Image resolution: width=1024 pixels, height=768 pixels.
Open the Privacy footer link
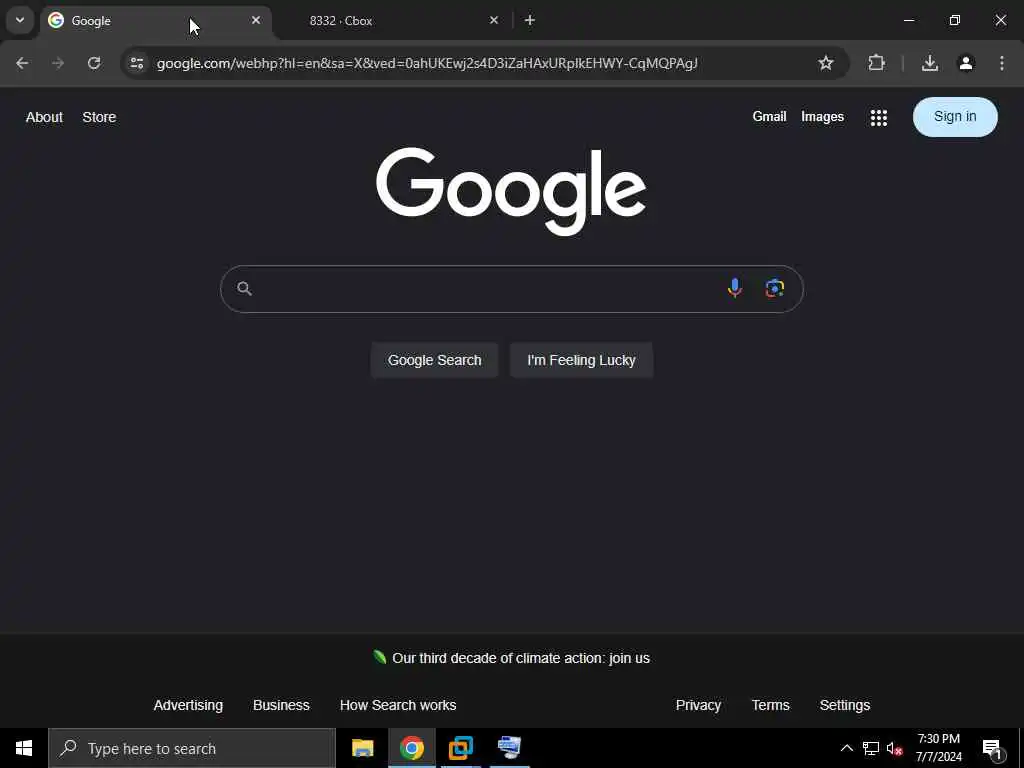click(698, 705)
